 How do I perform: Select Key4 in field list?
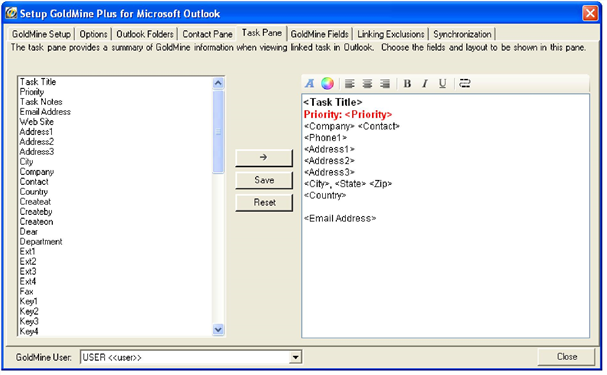coord(29,332)
